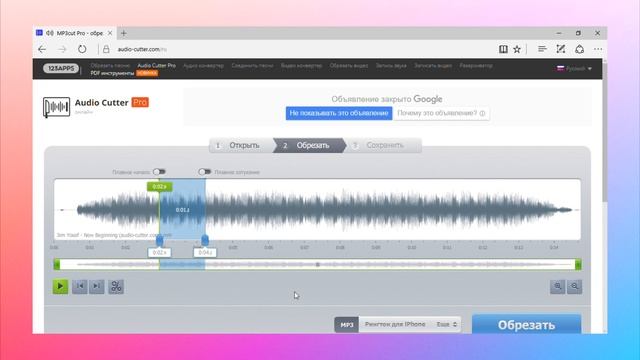Open Запись звука nav item
This screenshot has width=640, height=360.
(391, 66)
